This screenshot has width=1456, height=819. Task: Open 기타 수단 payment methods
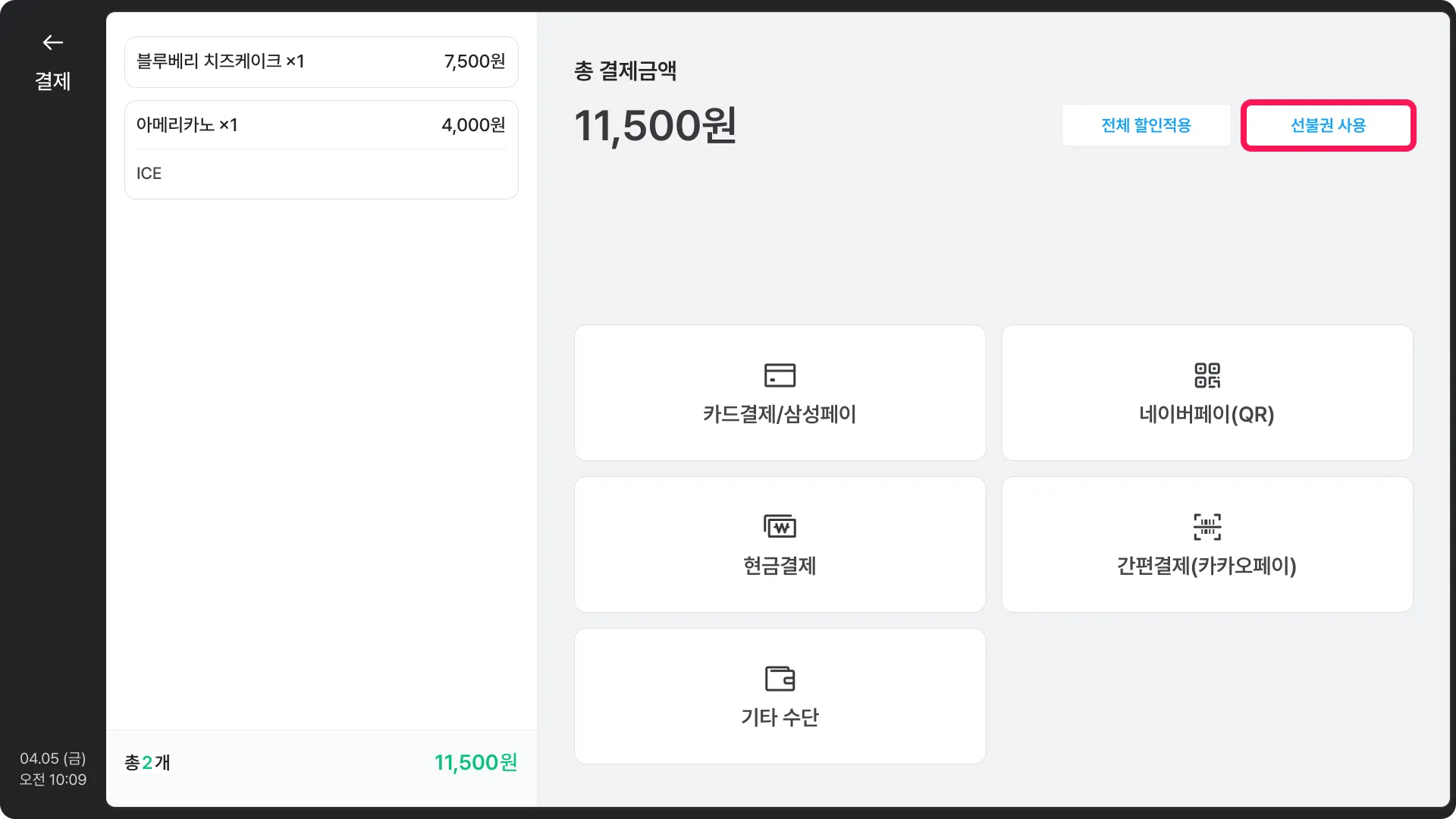(x=780, y=696)
